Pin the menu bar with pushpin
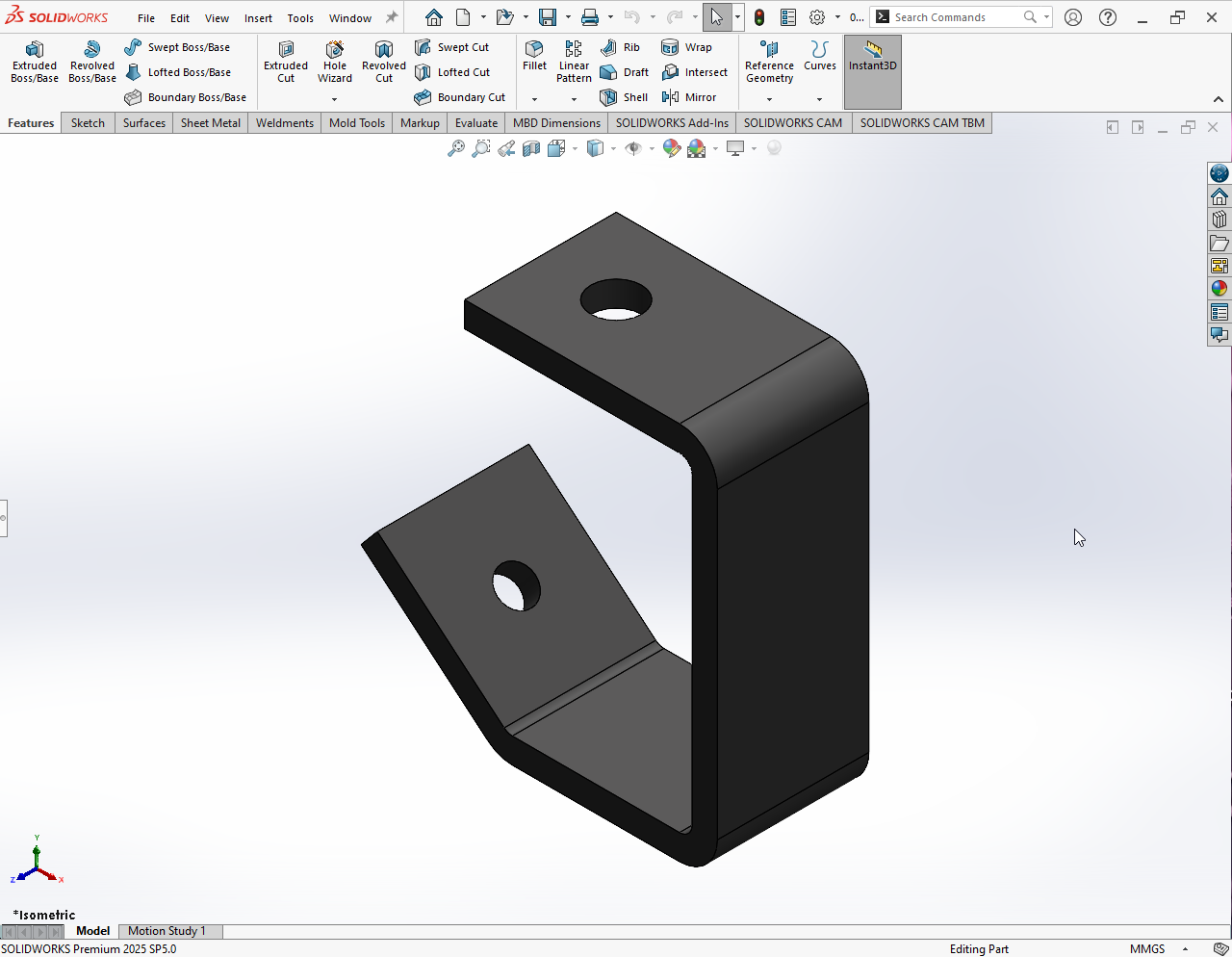1232x957 pixels. [x=392, y=17]
